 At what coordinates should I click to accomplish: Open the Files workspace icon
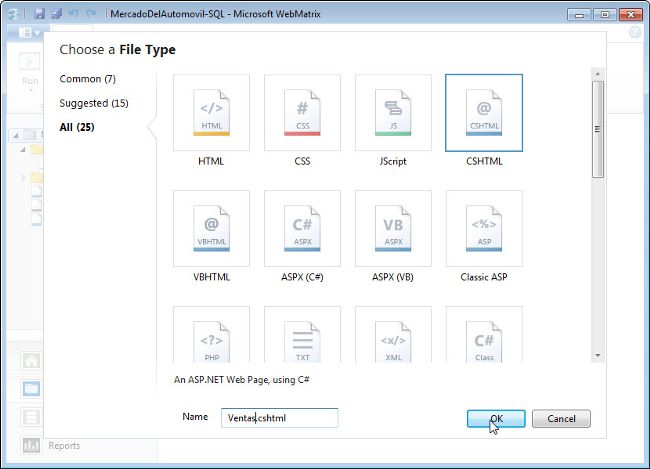click(x=31, y=389)
